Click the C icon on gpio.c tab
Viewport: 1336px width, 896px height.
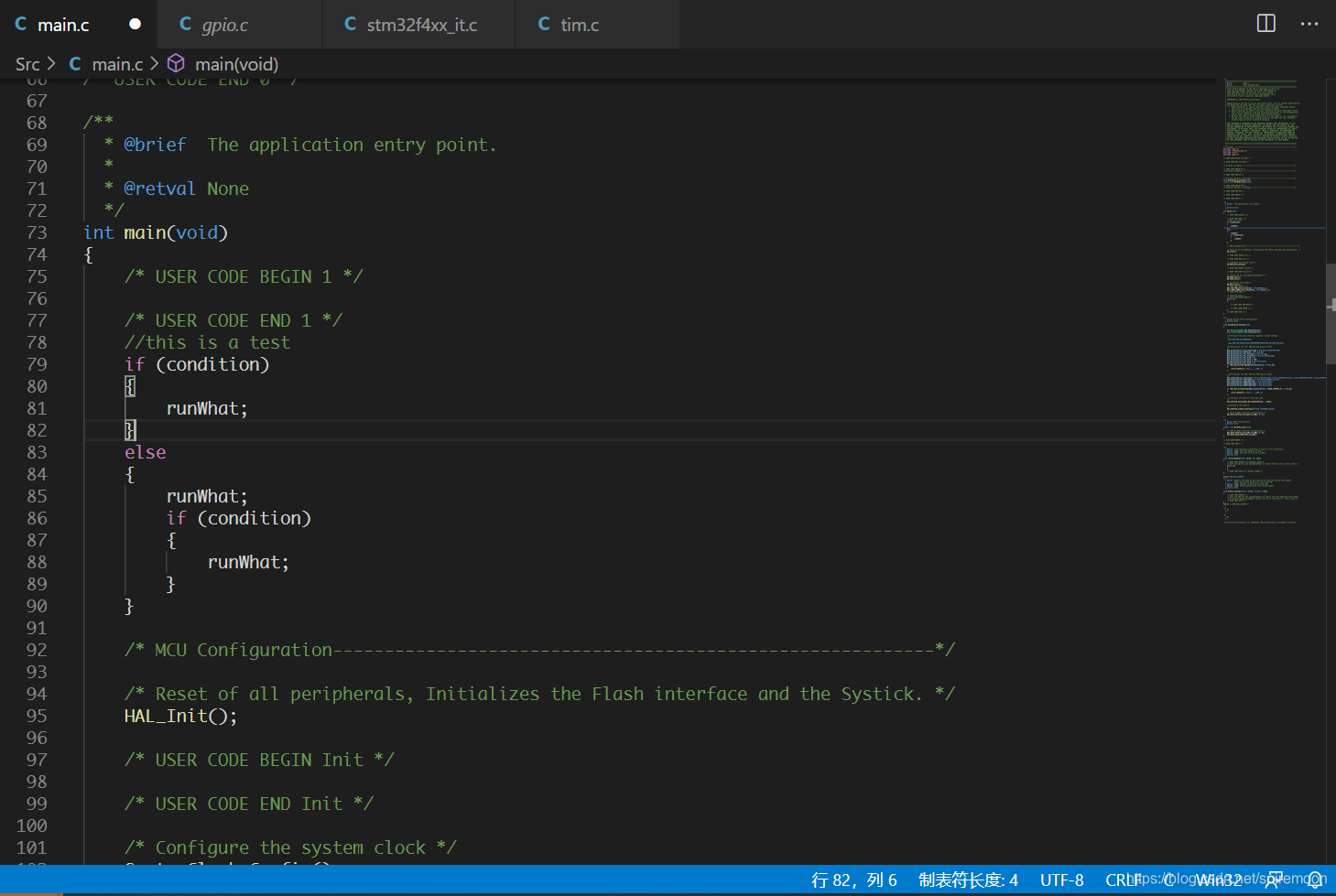pyautogui.click(x=186, y=24)
